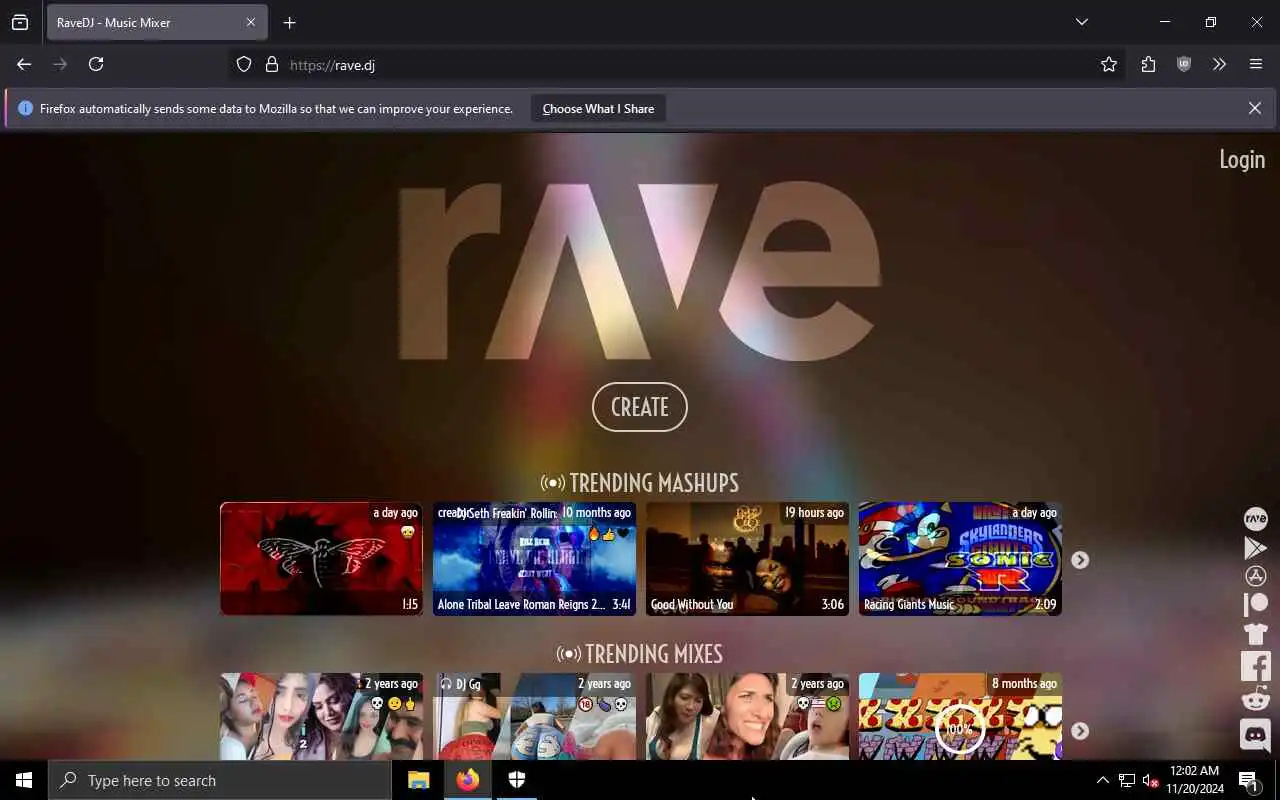1280x800 pixels.
Task: Open the Discord icon in sidebar
Action: click(x=1255, y=734)
